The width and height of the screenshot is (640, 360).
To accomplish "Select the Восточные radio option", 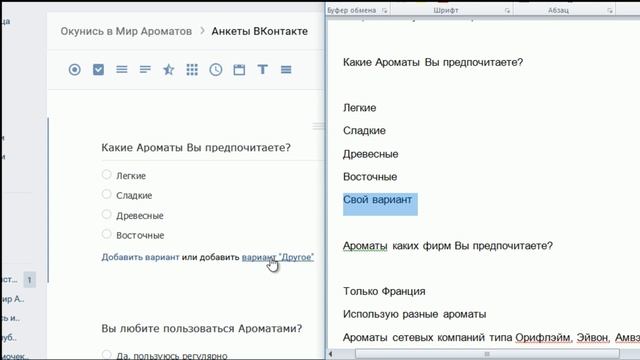I will [x=107, y=234].
